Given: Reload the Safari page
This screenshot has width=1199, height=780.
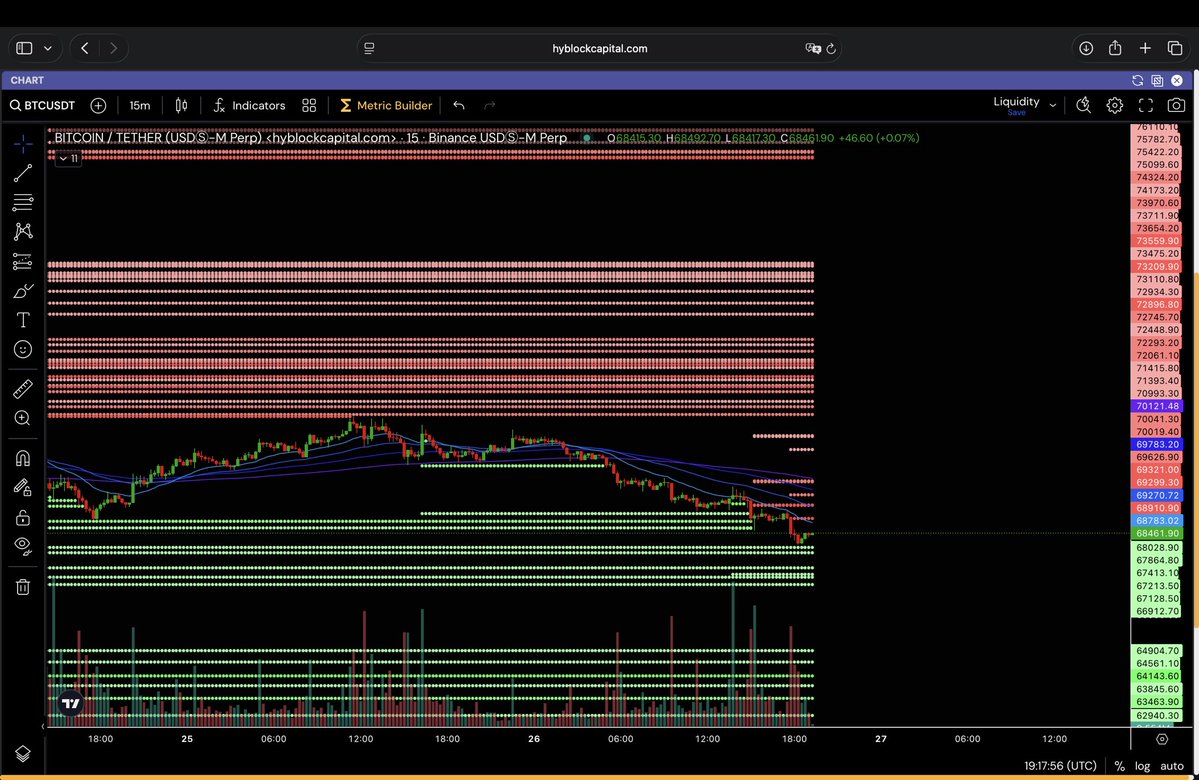Looking at the screenshot, I should 831,48.
